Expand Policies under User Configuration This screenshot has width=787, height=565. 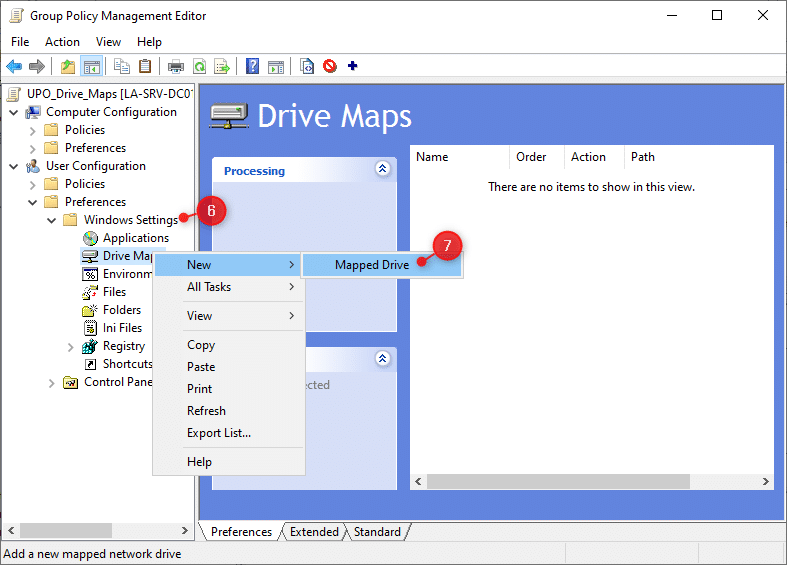pyautogui.click(x=33, y=185)
